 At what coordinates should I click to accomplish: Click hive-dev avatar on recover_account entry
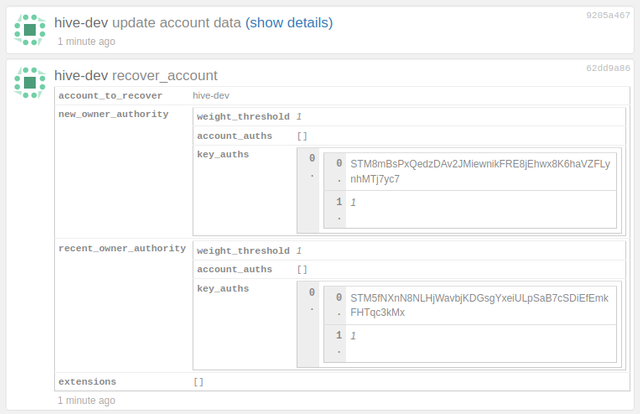[30, 83]
